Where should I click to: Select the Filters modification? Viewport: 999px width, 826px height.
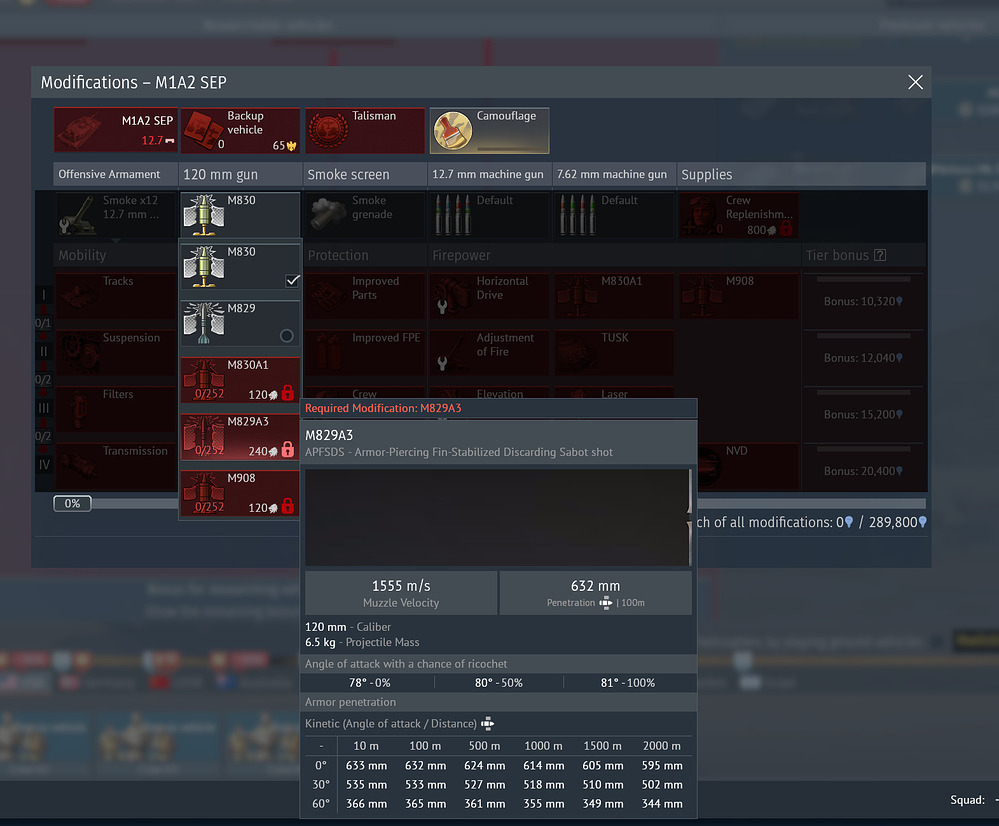coord(115,409)
